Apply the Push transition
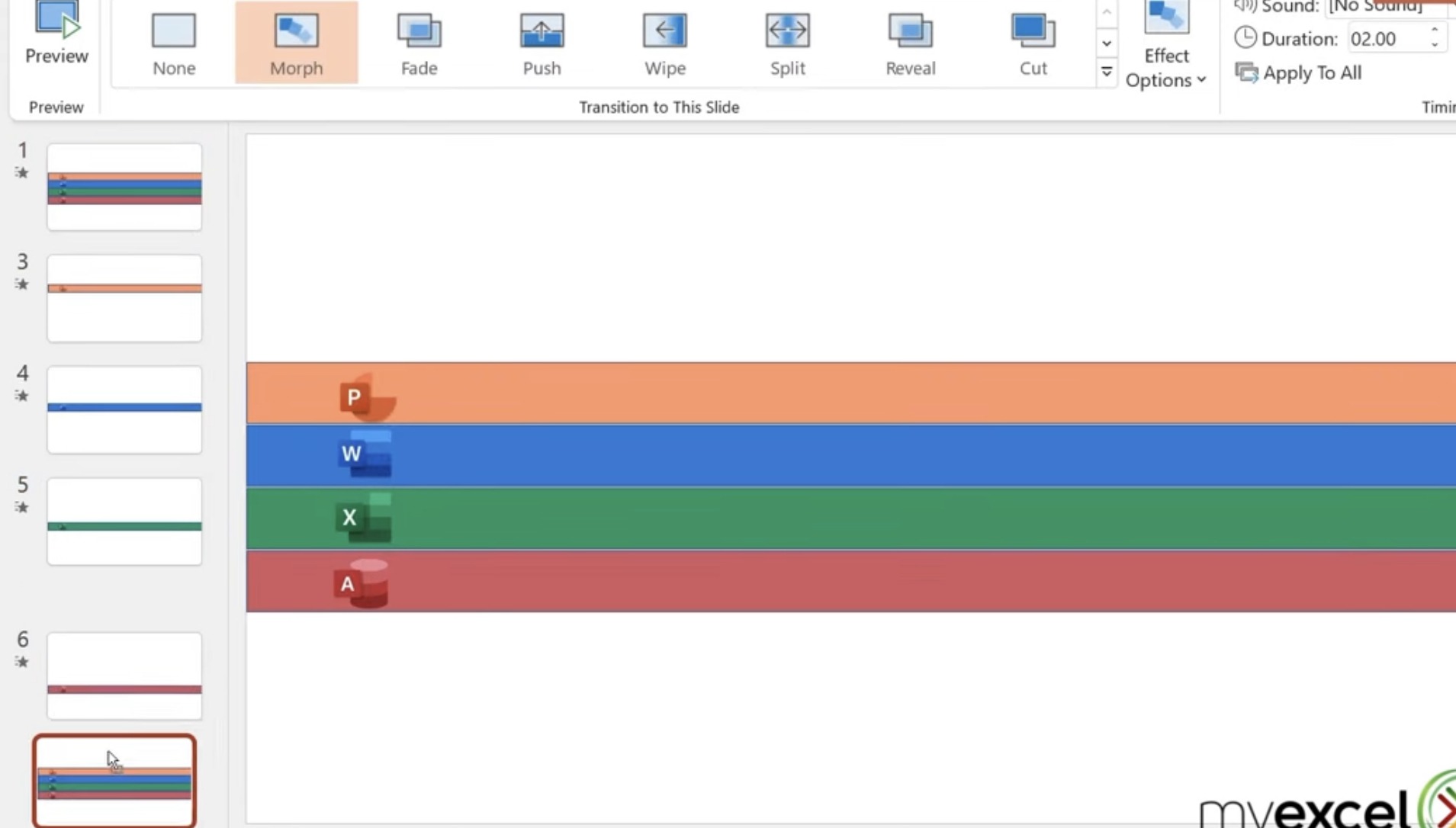This screenshot has width=1456, height=828. 542,43
